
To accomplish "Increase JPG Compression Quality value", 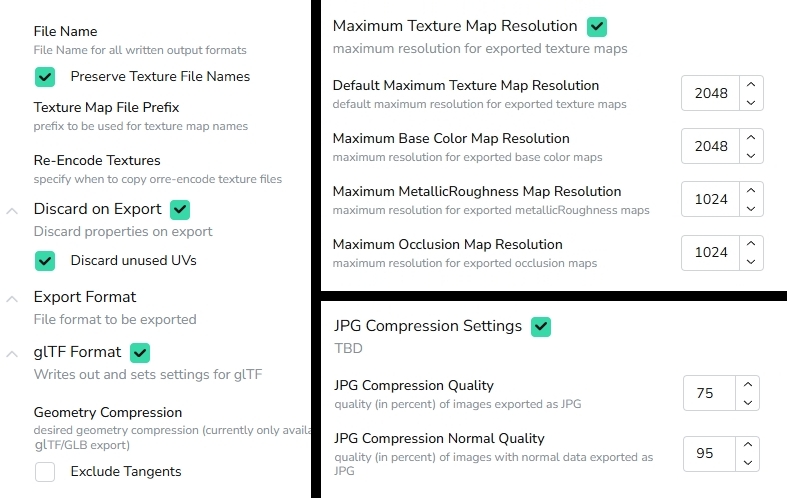I will click(748, 384).
